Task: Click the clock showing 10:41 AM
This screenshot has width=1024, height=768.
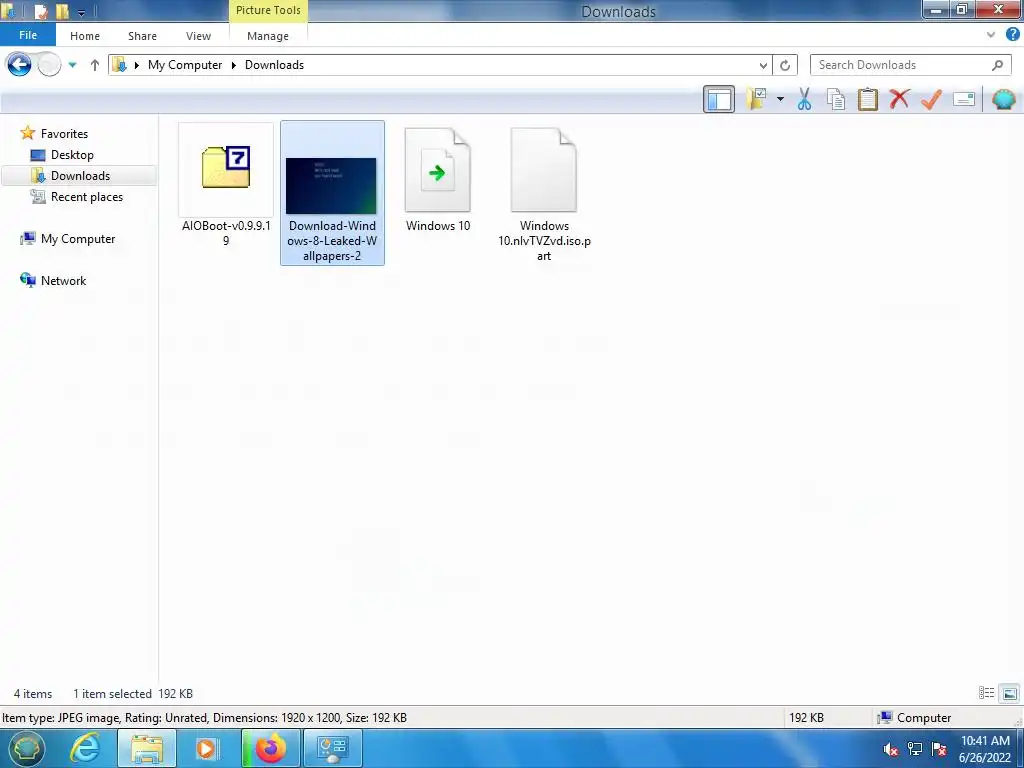Action: tap(985, 749)
